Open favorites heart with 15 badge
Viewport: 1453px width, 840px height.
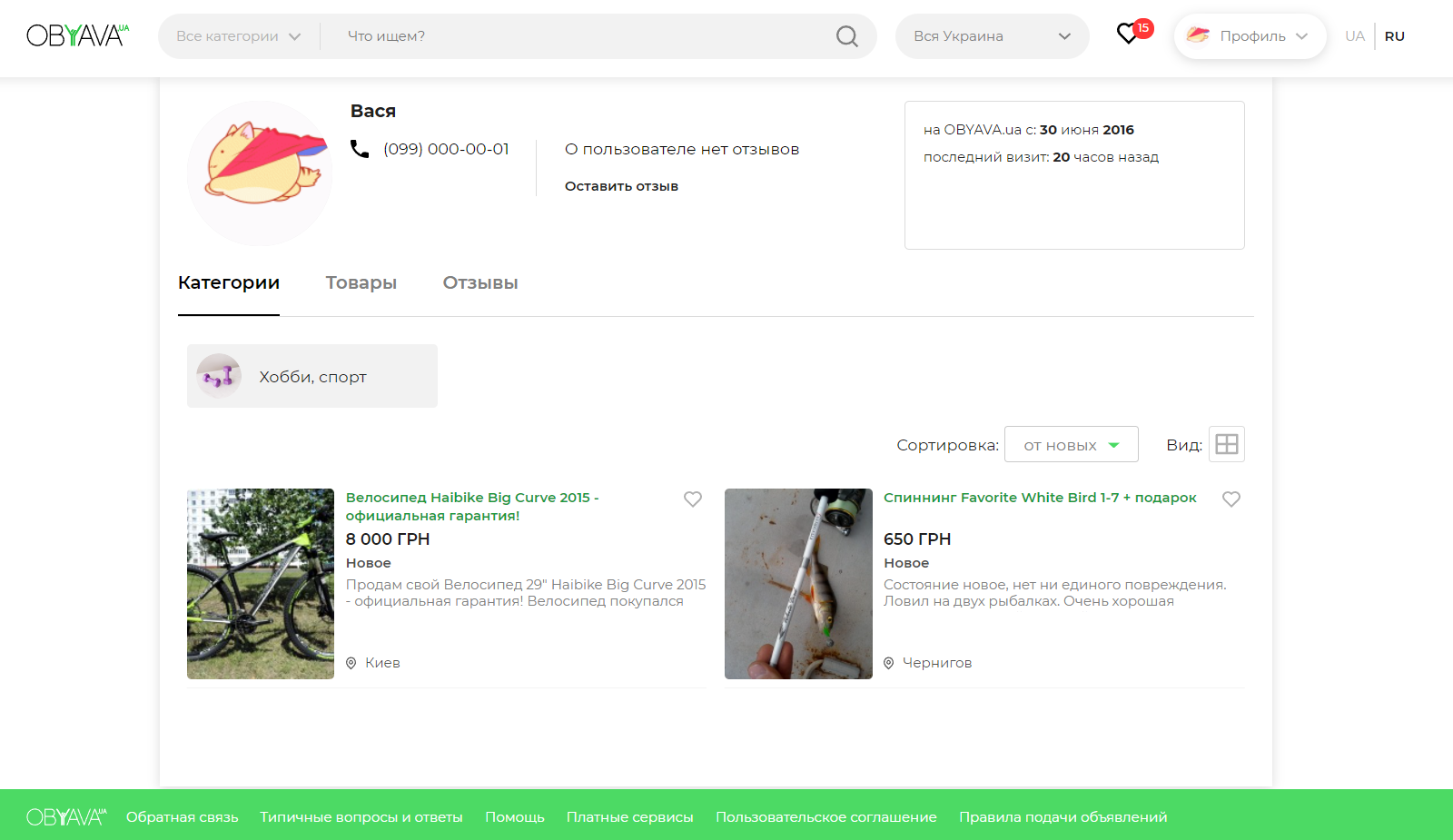click(x=1128, y=35)
